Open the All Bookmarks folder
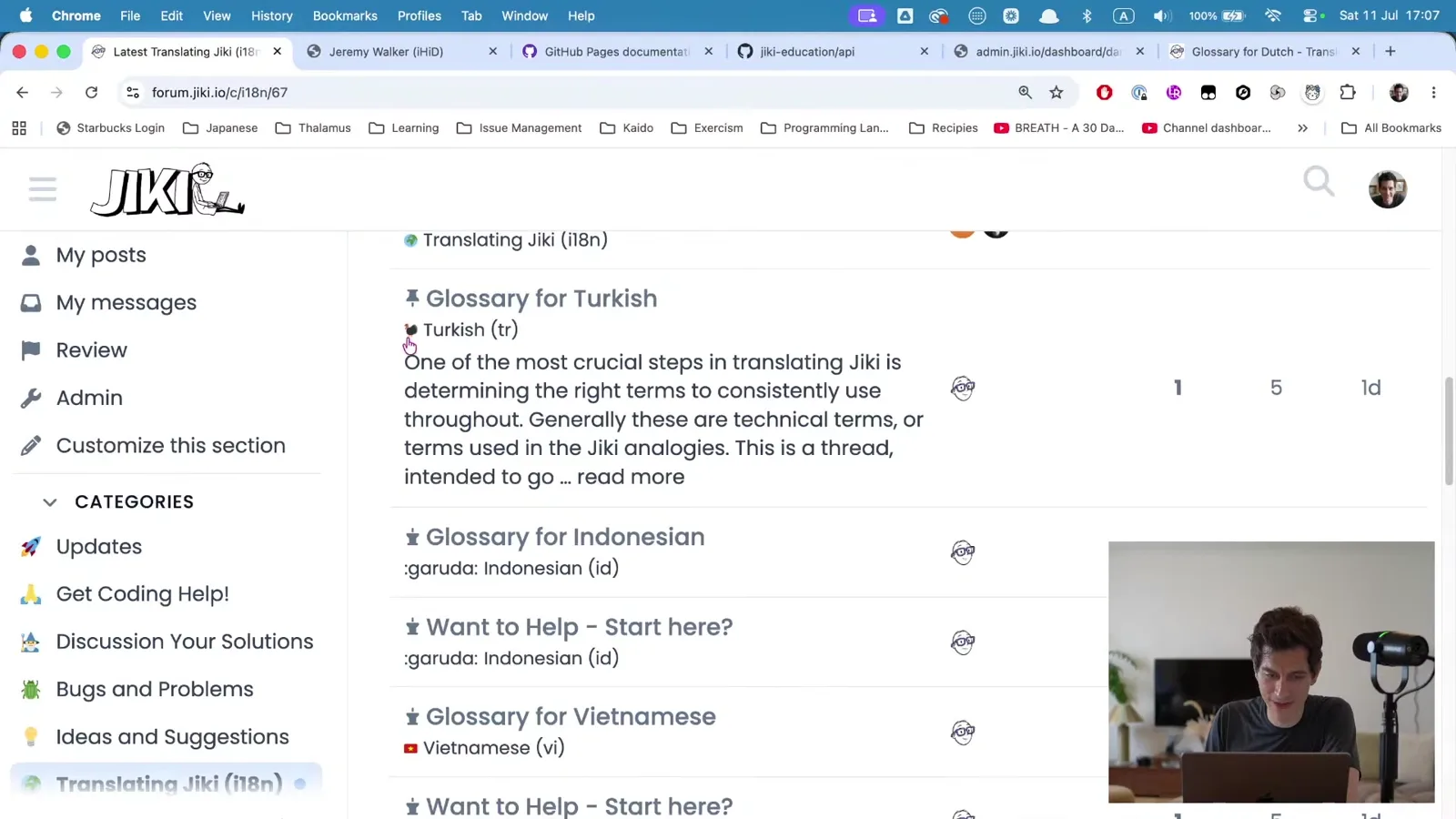1456x819 pixels. [1391, 128]
